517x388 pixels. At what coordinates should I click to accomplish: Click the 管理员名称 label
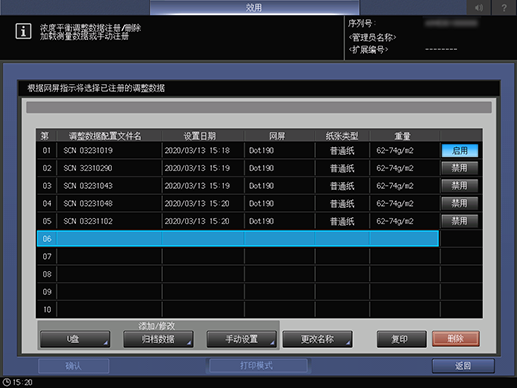click(372, 37)
